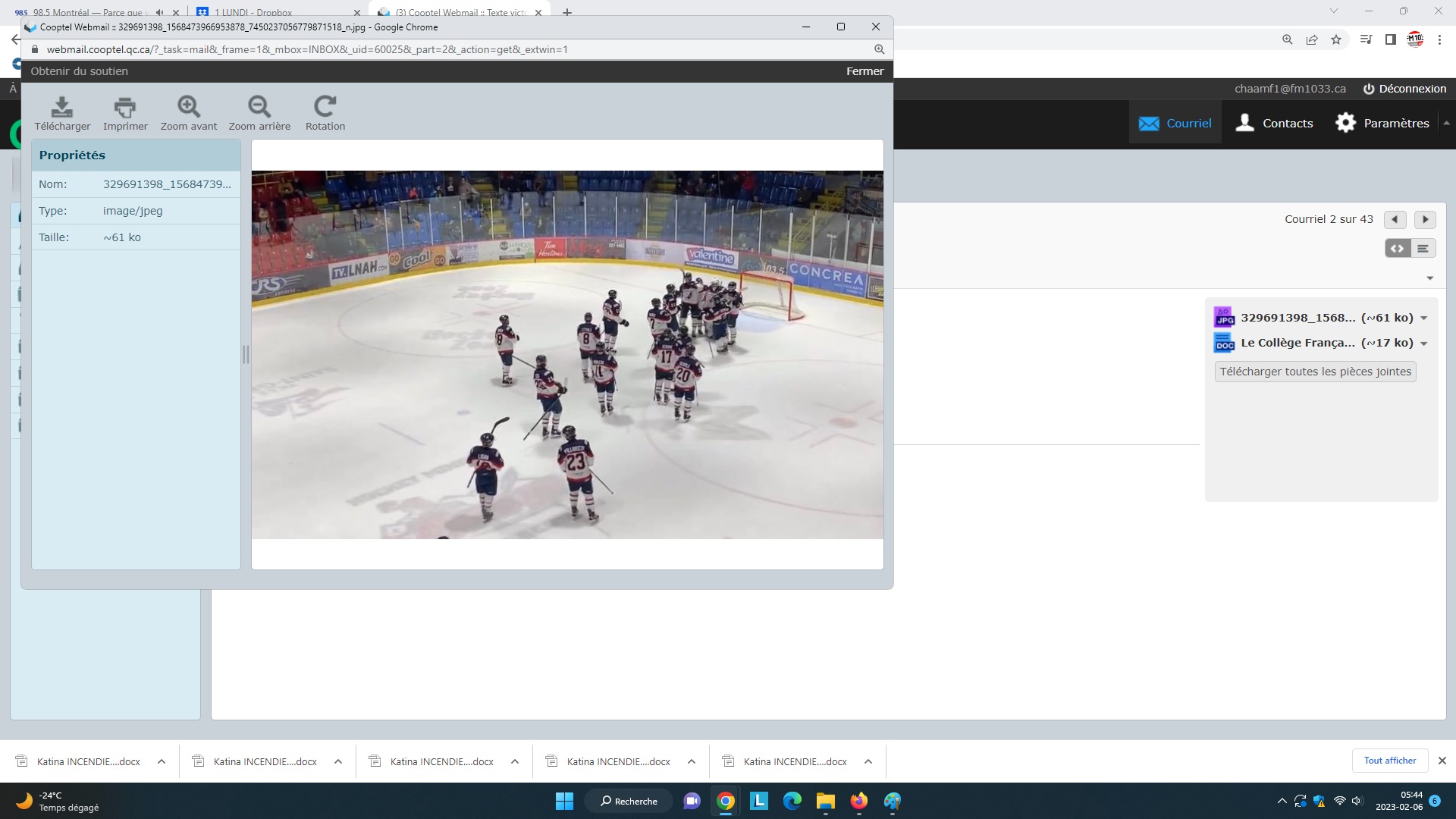
Task: Open Firefox from the taskbar
Action: [858, 801]
